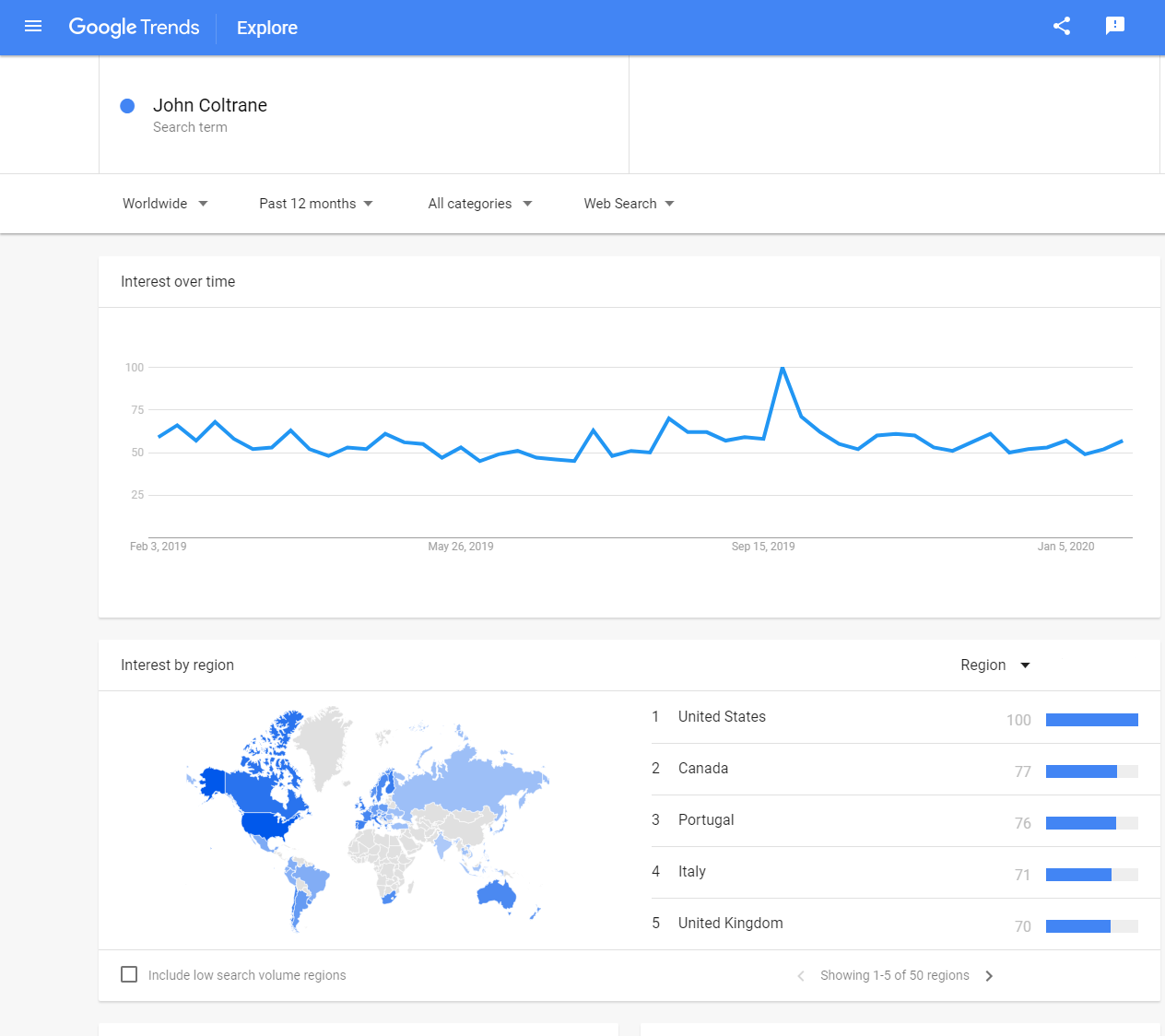This screenshot has width=1165, height=1036.
Task: Open the All categories dropdown
Action: [479, 203]
